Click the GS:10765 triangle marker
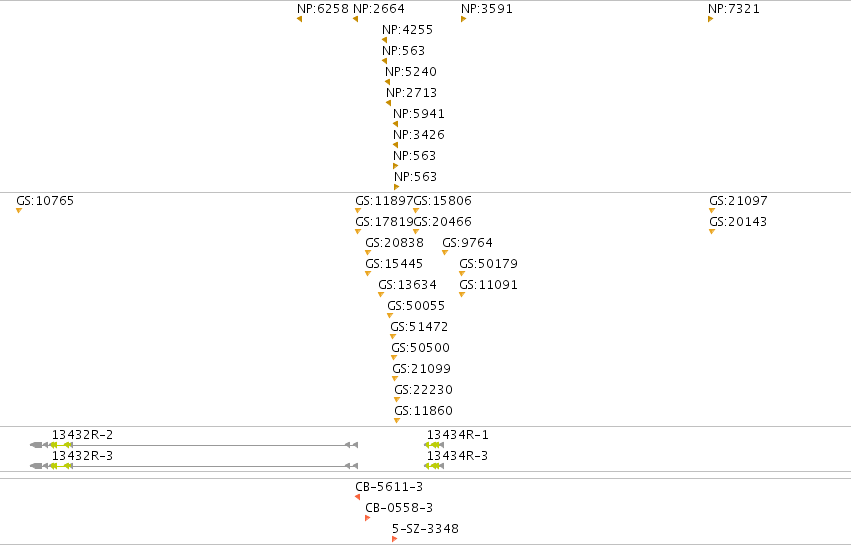Viewport: 851px width, 545px height. [x=19, y=211]
